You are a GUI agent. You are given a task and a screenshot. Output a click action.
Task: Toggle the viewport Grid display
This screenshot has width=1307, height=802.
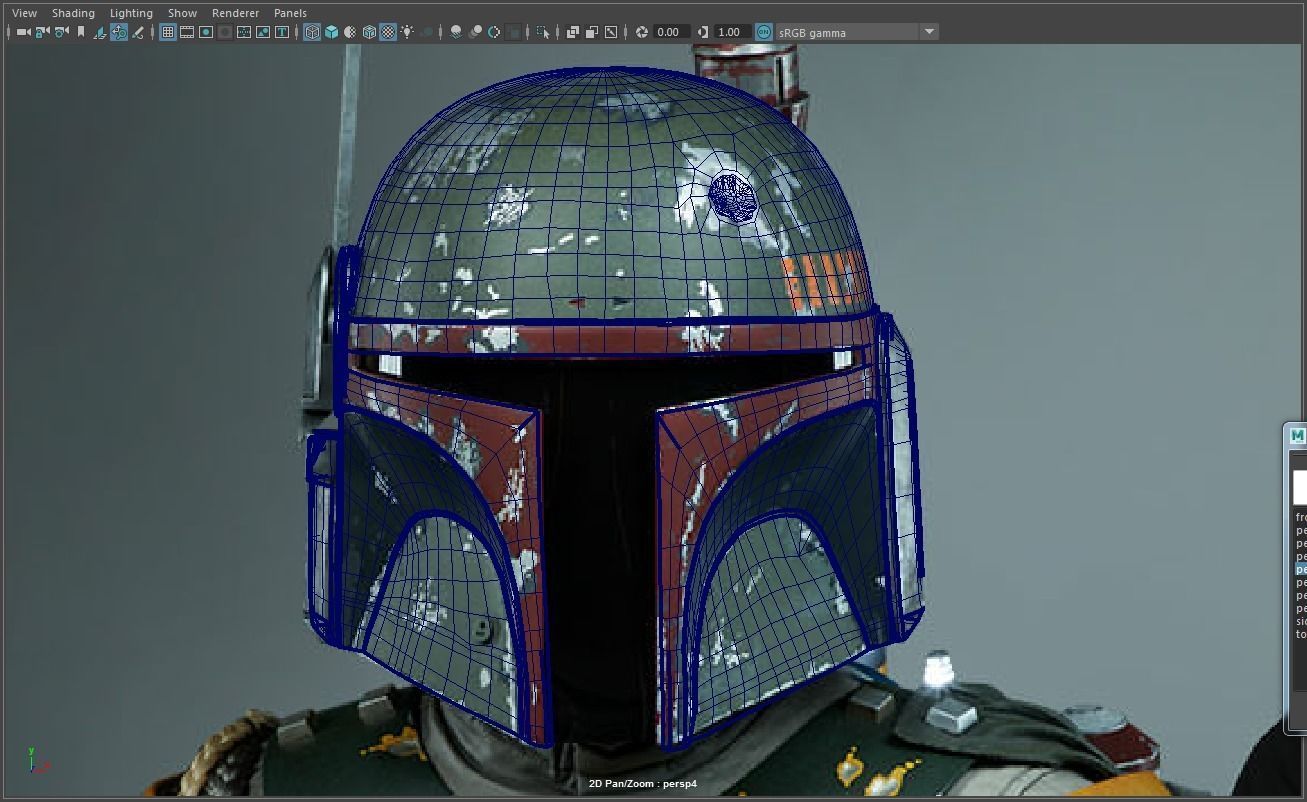pyautogui.click(x=168, y=32)
